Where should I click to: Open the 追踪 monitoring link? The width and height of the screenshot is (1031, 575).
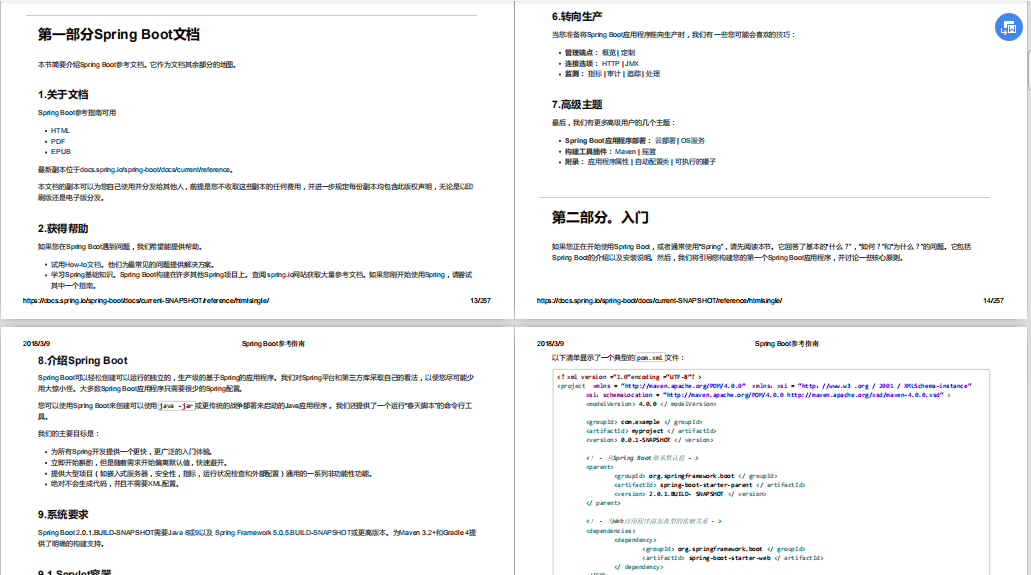click(x=634, y=74)
